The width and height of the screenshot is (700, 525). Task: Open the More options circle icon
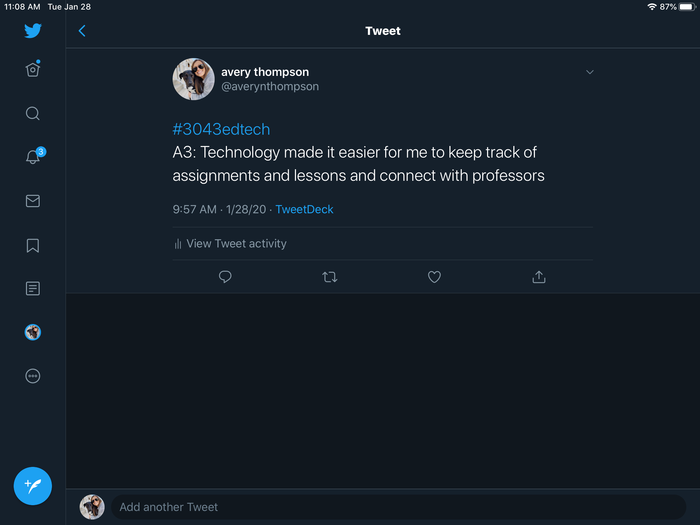[x=33, y=376]
